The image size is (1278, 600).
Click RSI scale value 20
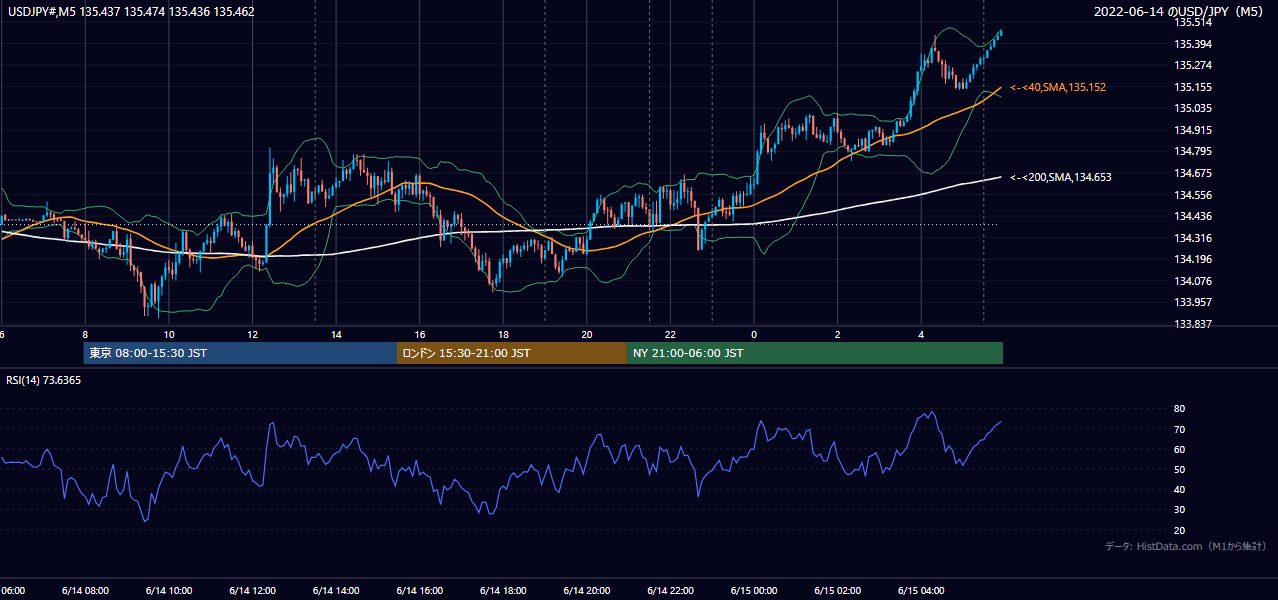(1180, 530)
